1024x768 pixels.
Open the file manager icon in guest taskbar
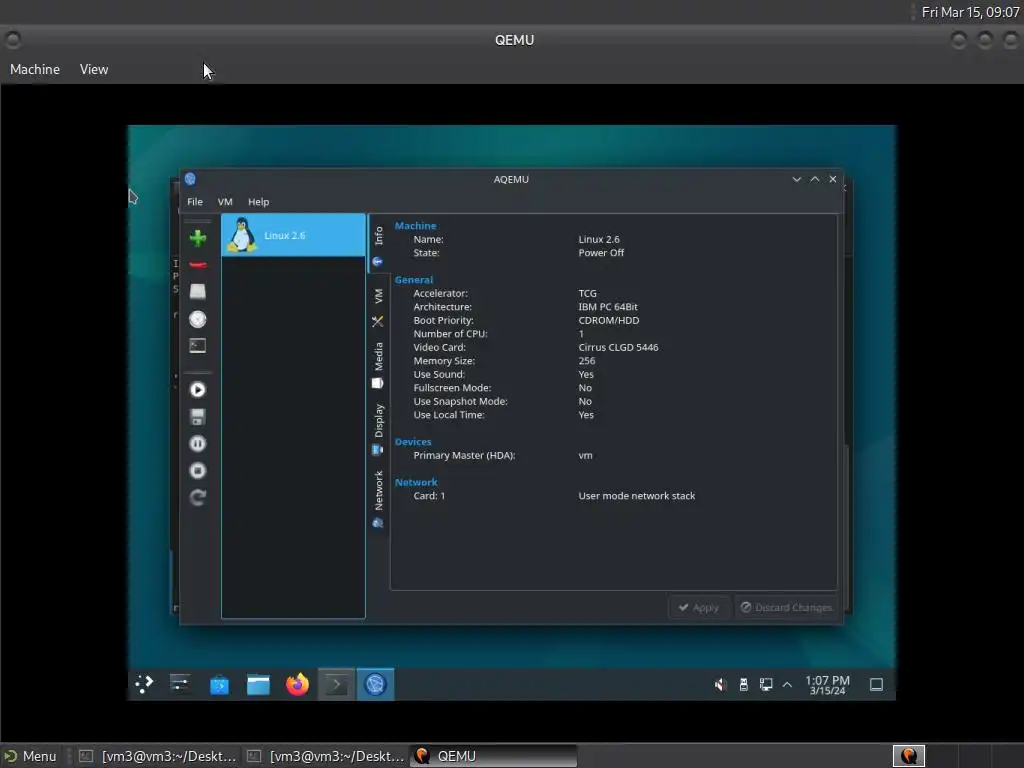259,684
